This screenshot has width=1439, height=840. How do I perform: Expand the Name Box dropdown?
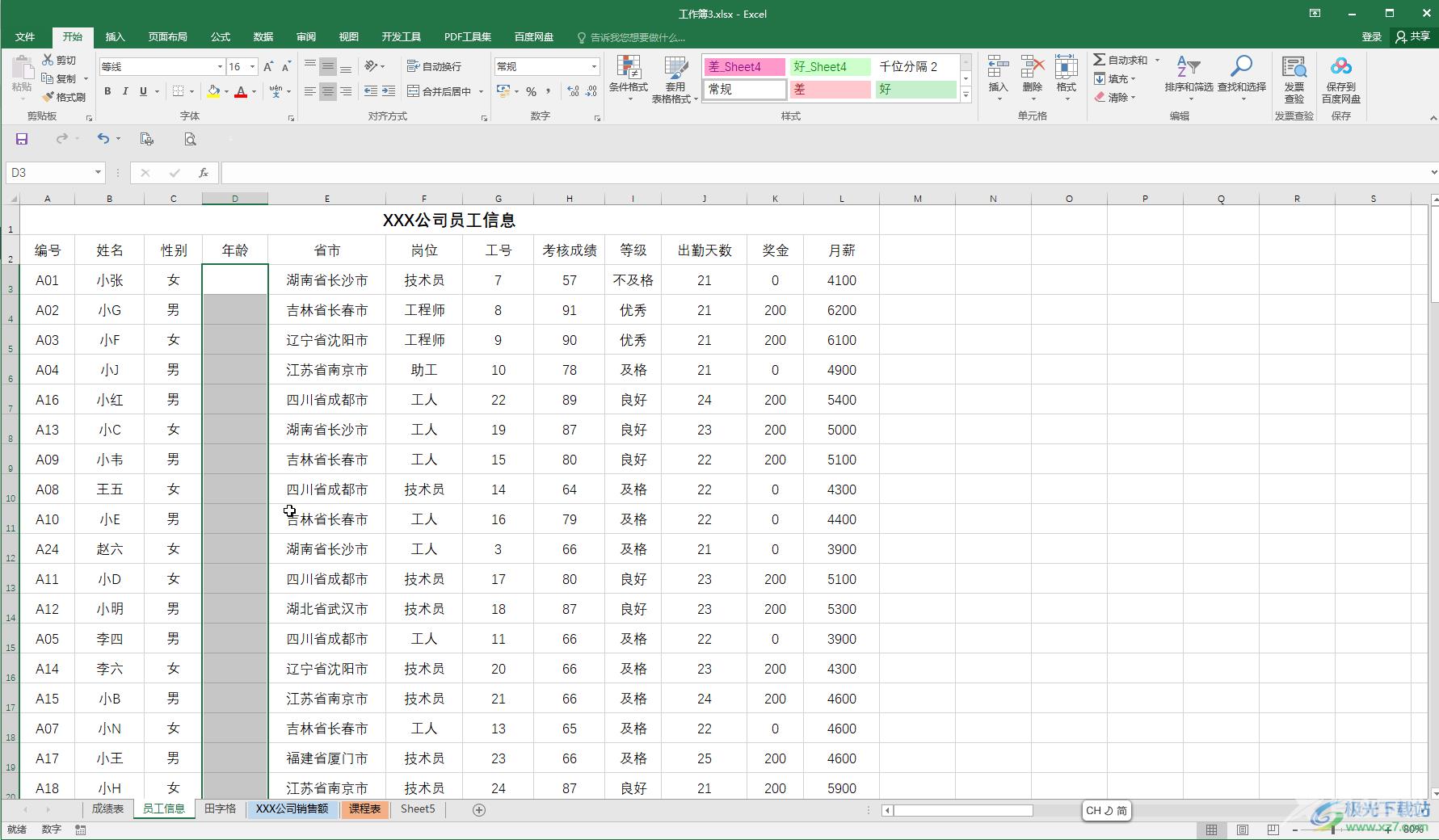(x=98, y=173)
